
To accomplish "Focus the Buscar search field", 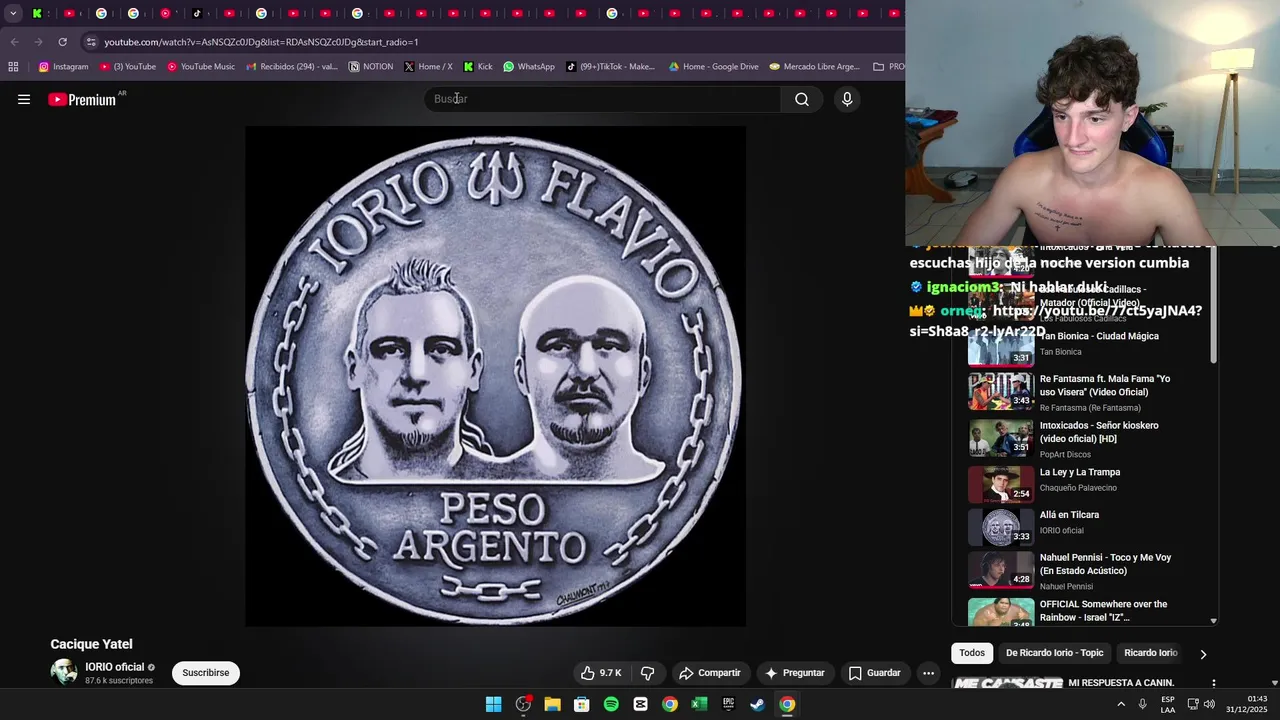I will 603,99.
